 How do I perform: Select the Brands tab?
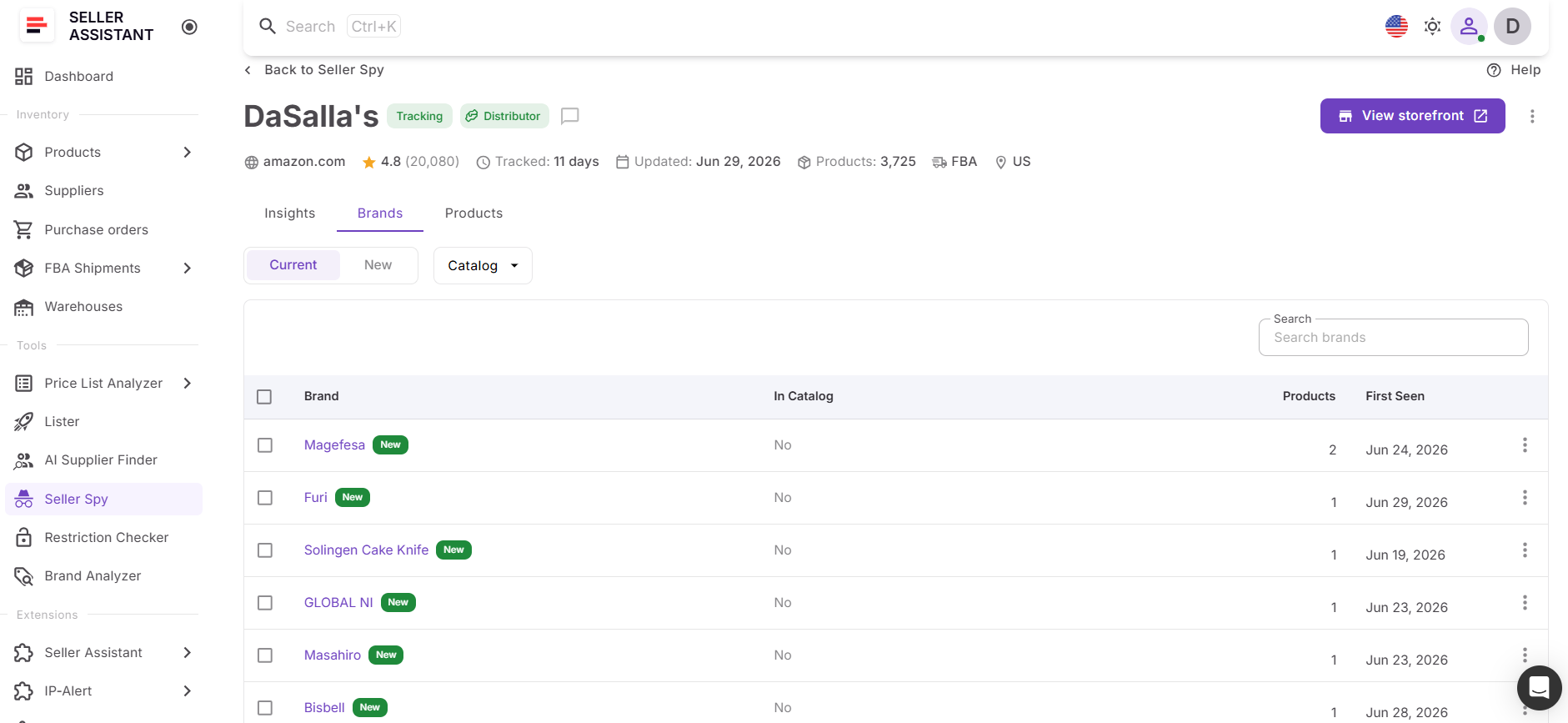(380, 213)
